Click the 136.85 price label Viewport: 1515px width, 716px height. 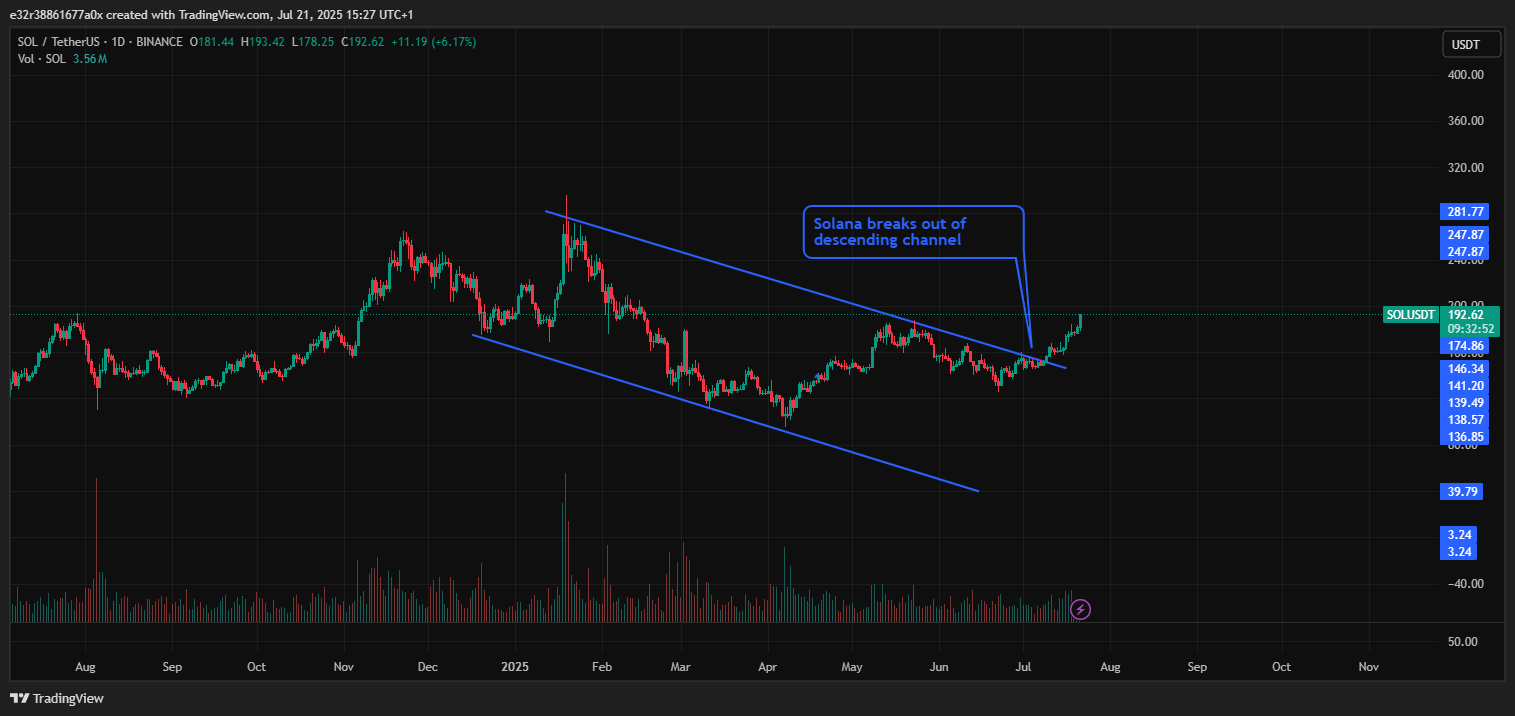(1464, 436)
